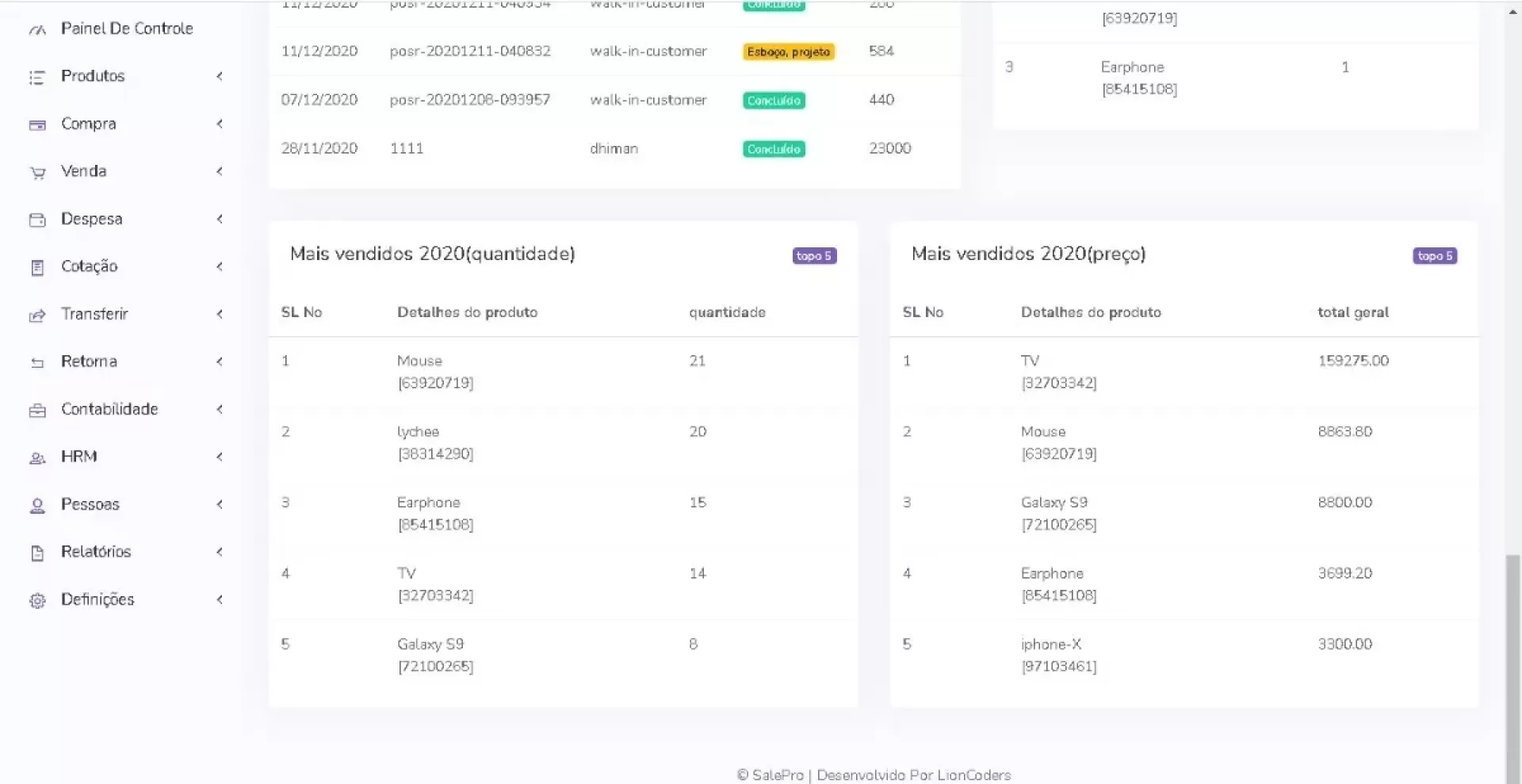Click the Compra card icon

(37, 124)
